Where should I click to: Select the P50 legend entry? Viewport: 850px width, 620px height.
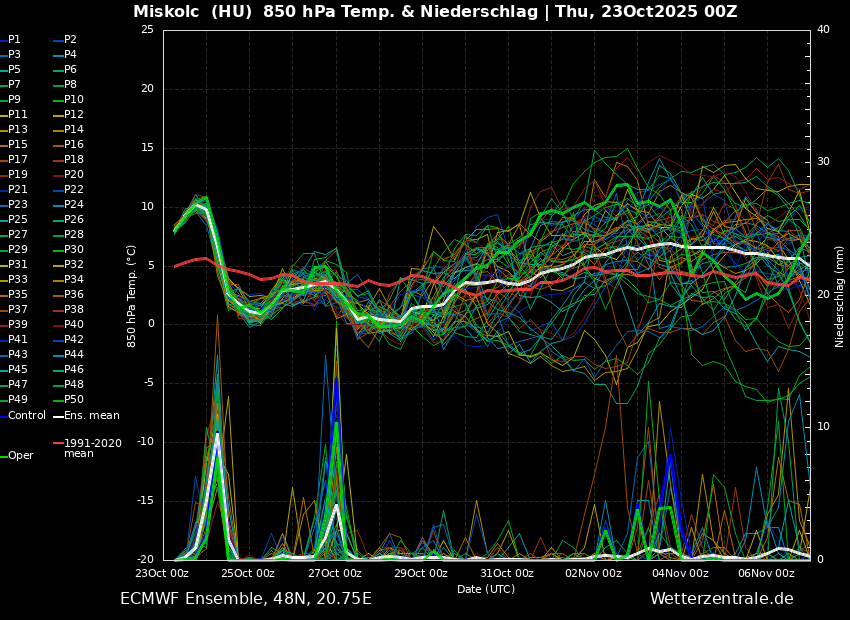[74, 399]
